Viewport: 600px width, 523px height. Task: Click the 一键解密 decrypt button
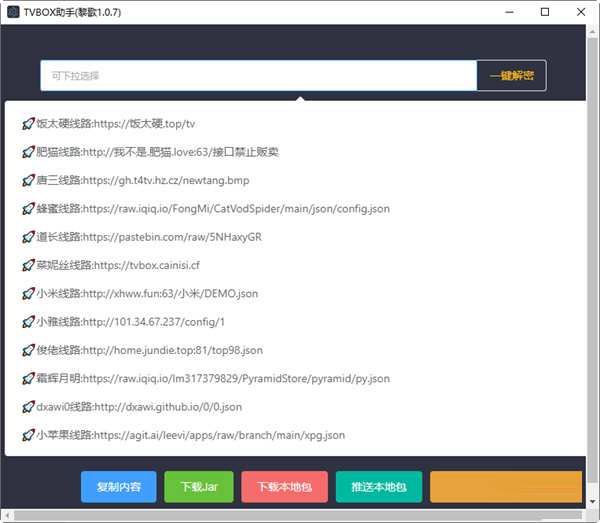[512, 75]
